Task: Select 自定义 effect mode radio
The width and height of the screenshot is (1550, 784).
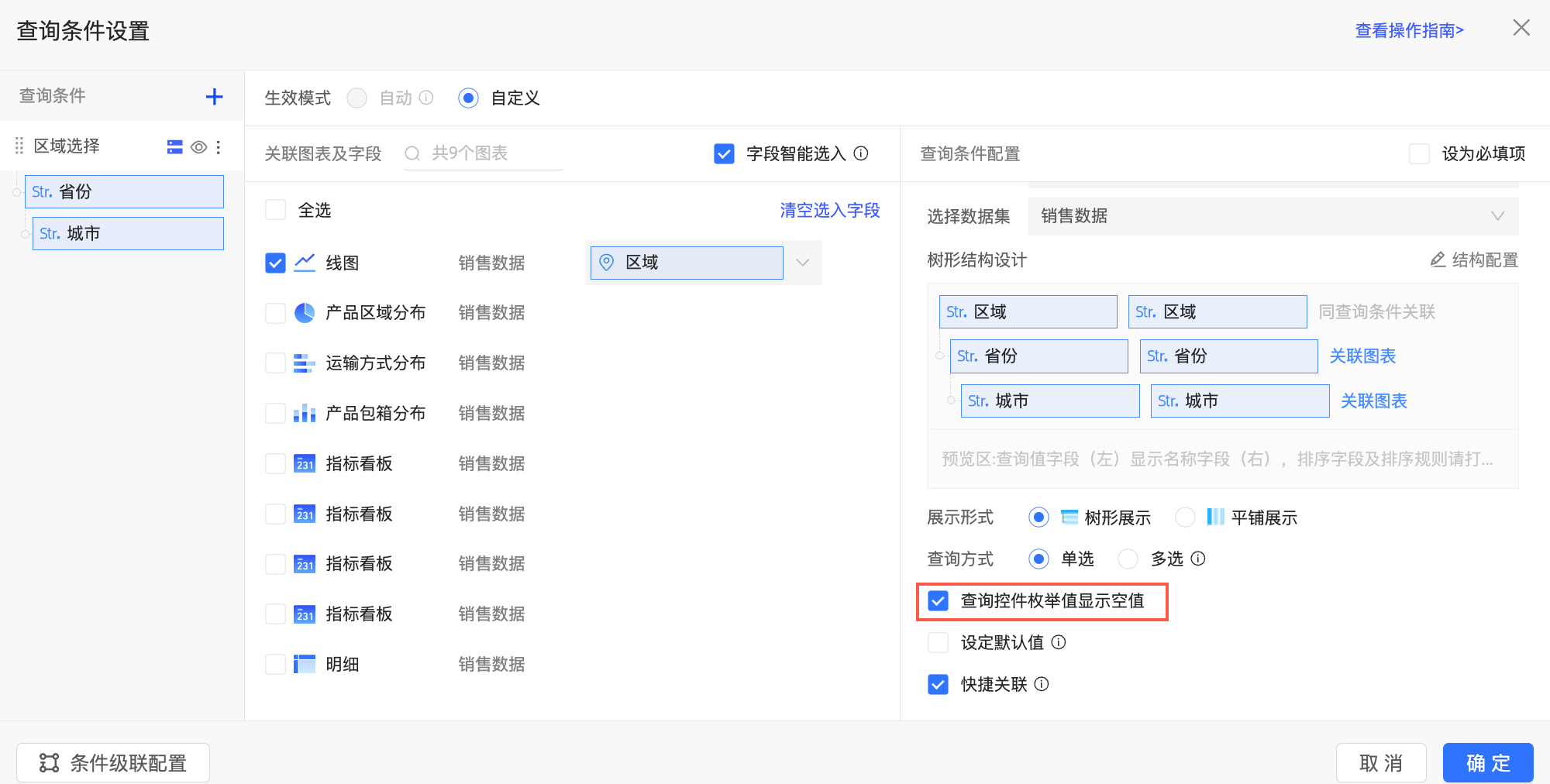Action: (468, 98)
